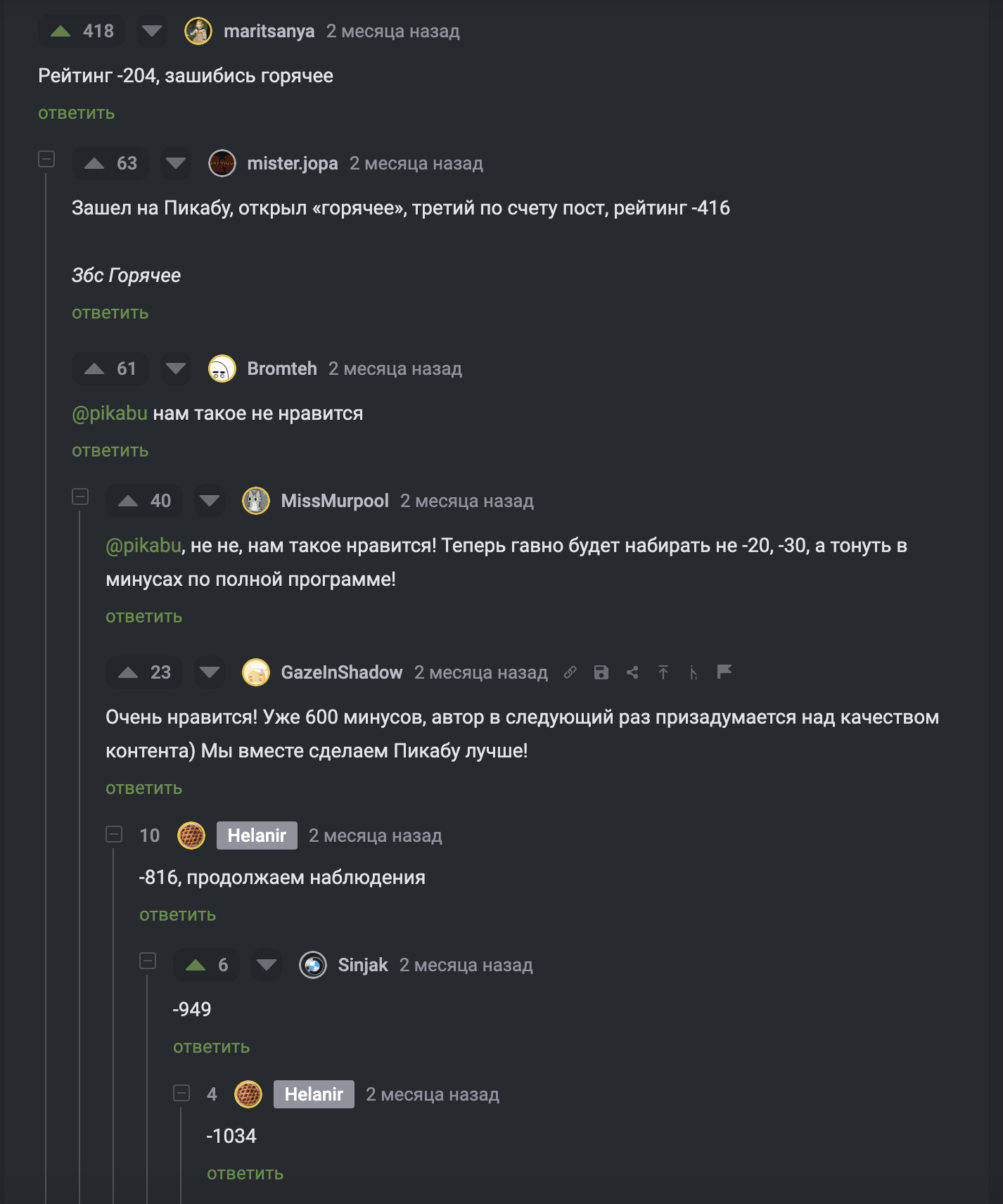Open Bromteh's profile via username

coord(282,369)
